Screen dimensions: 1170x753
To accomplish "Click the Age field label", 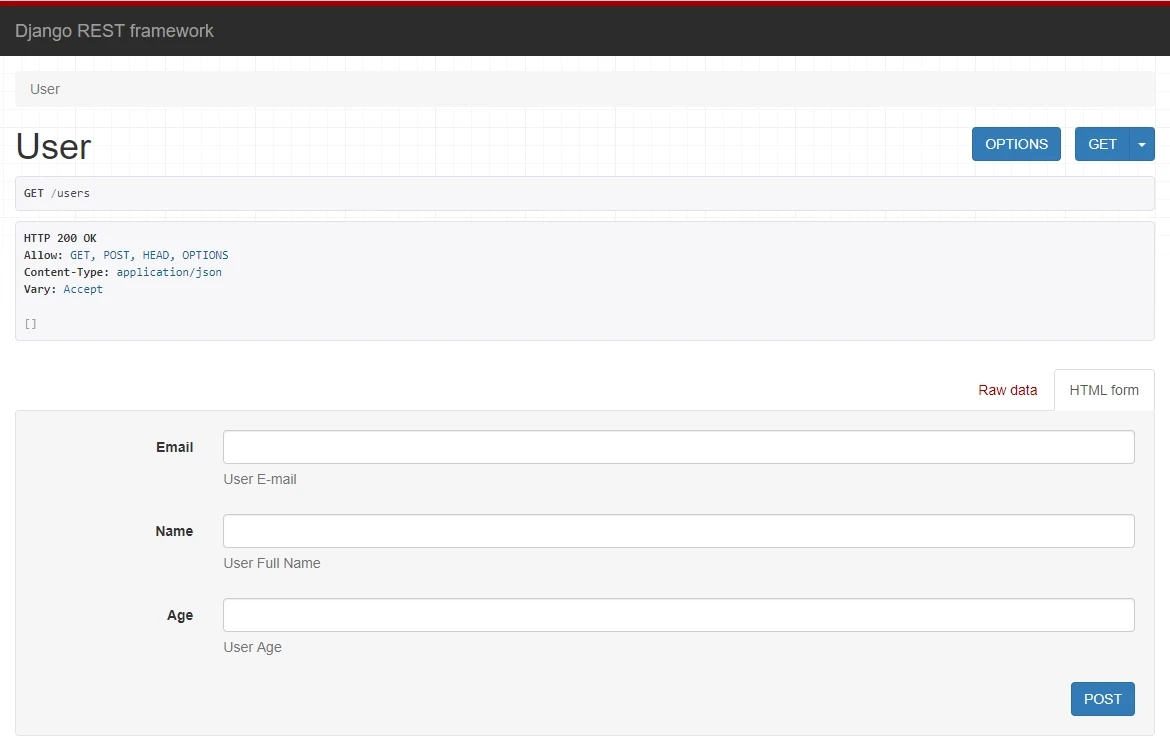I will pyautogui.click(x=180, y=615).
